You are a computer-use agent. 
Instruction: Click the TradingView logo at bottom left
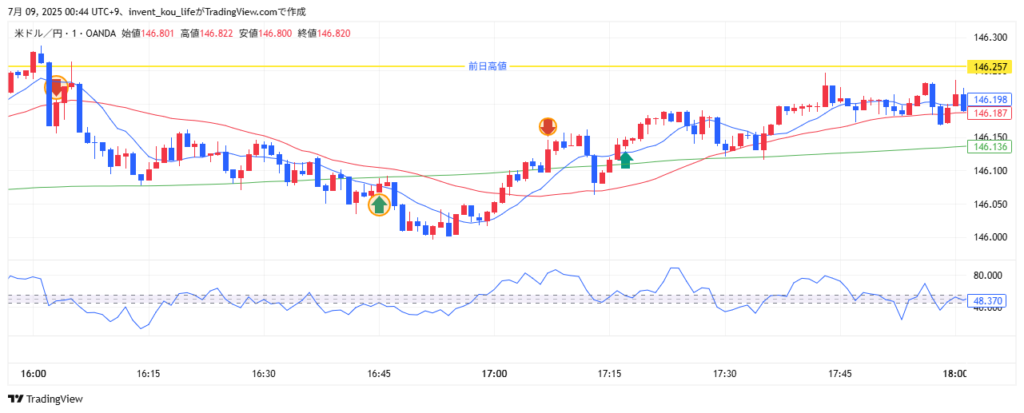pyautogui.click(x=45, y=399)
